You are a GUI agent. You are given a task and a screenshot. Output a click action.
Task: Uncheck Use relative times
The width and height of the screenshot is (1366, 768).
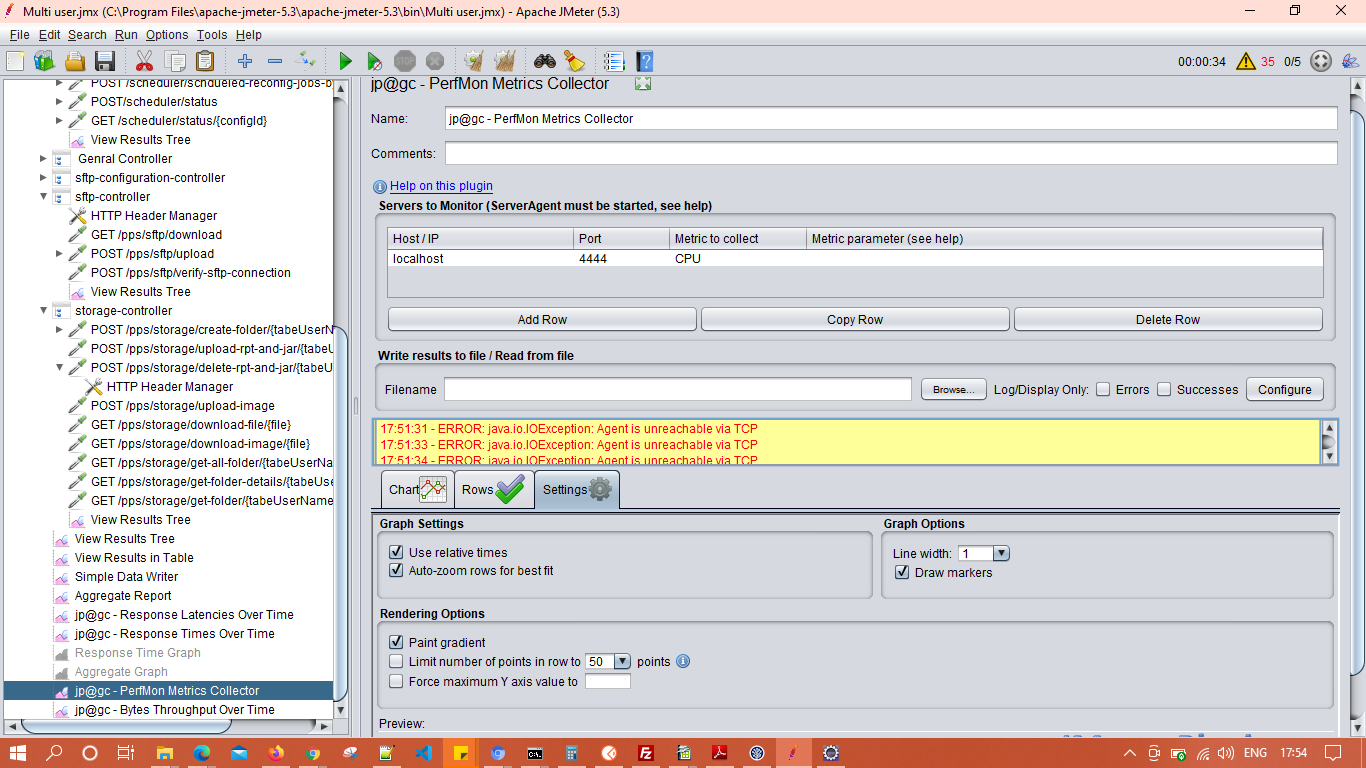[396, 553]
